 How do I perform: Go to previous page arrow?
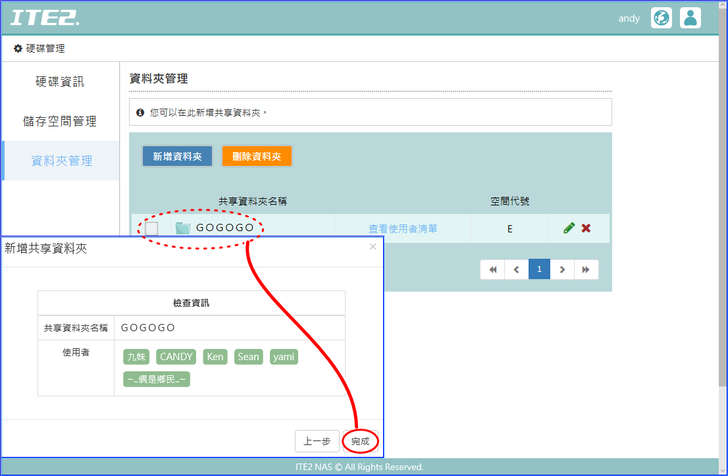click(x=516, y=269)
